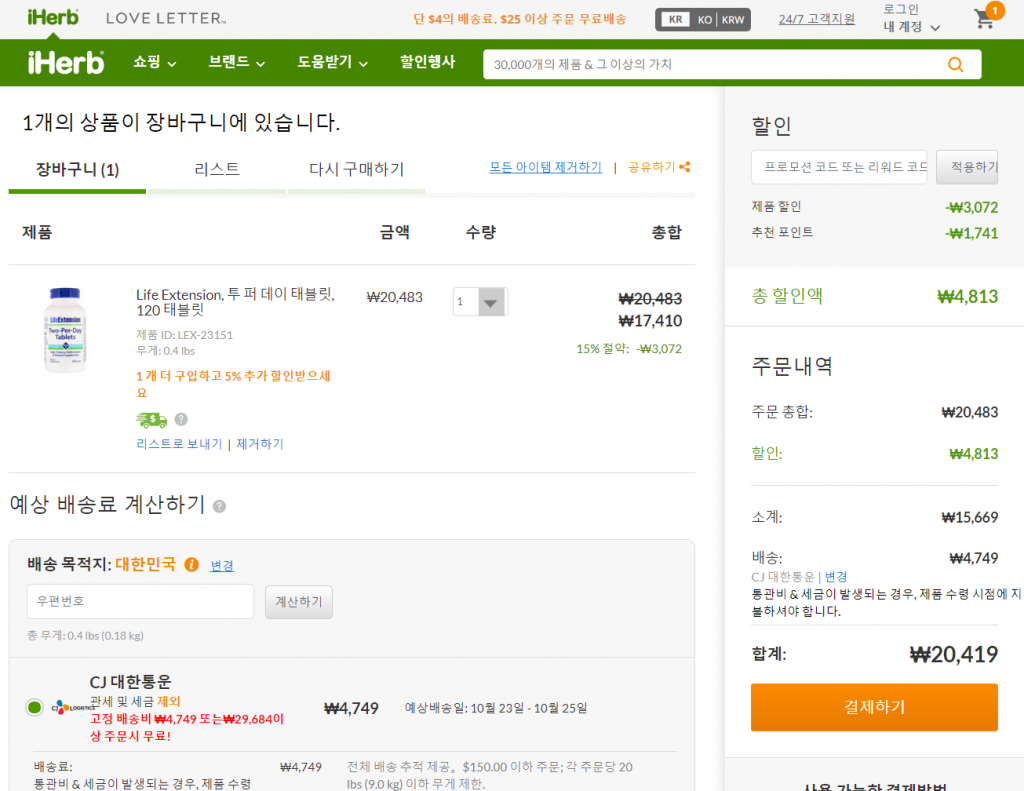Click help icon next to 예상 배송료 계산하기
The width and height of the screenshot is (1024, 791).
click(x=219, y=506)
